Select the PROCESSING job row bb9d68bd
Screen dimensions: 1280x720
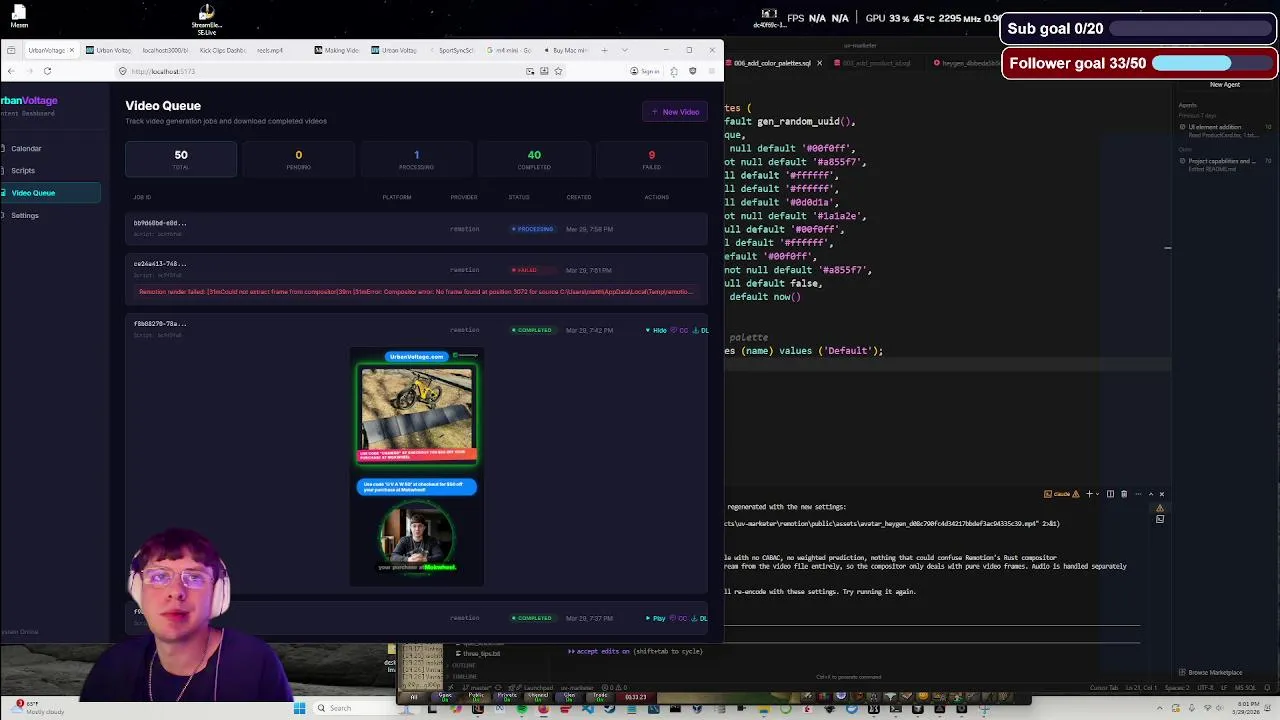(416, 229)
